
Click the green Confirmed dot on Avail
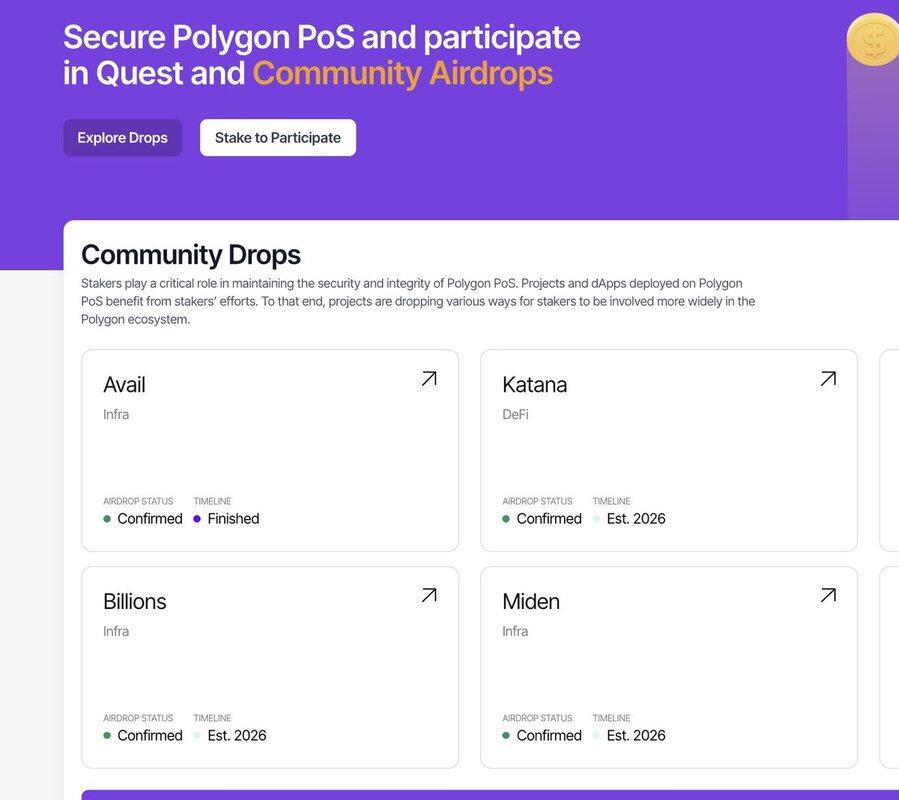point(107,519)
